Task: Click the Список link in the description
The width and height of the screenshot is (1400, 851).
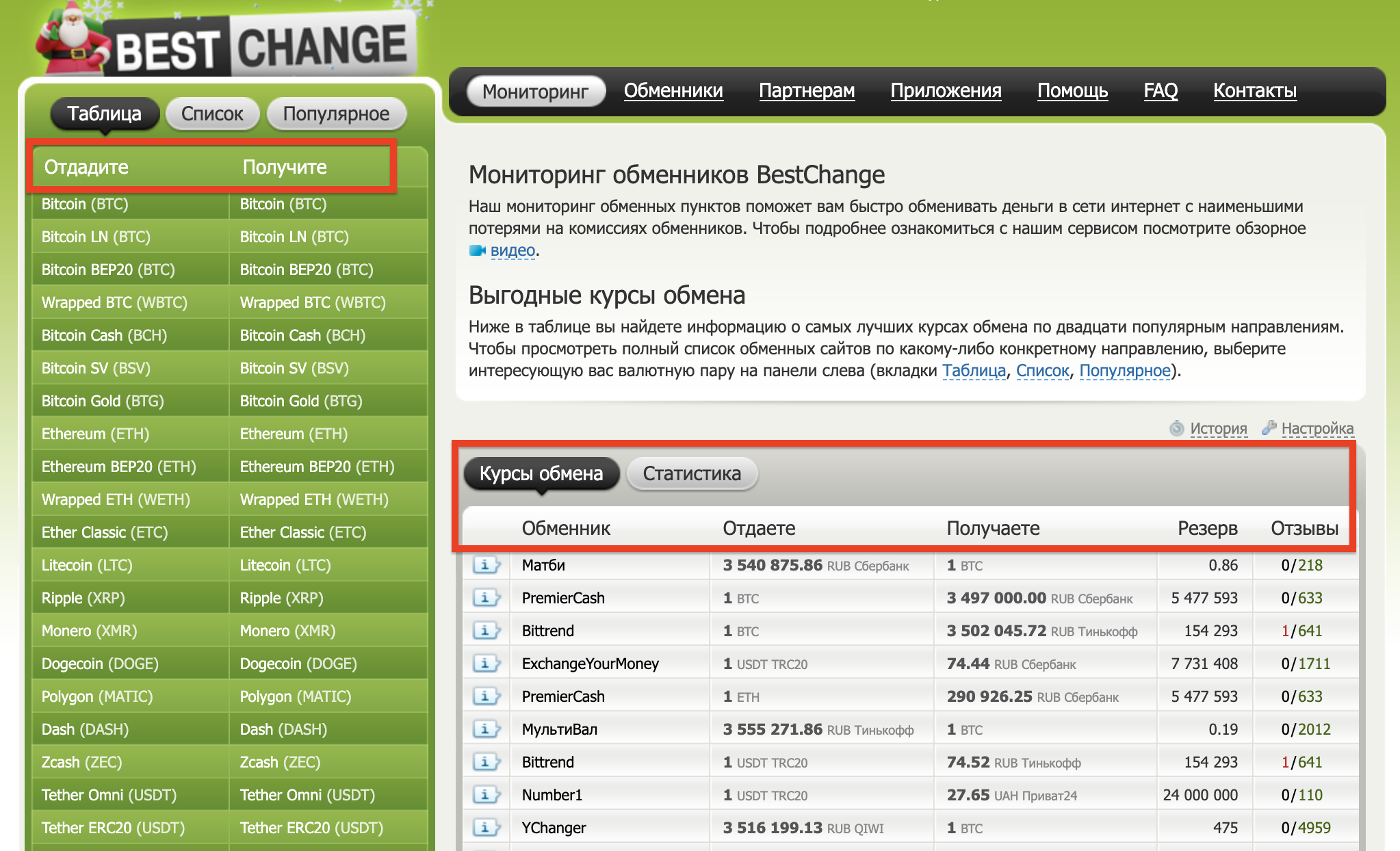Action: point(1042,371)
